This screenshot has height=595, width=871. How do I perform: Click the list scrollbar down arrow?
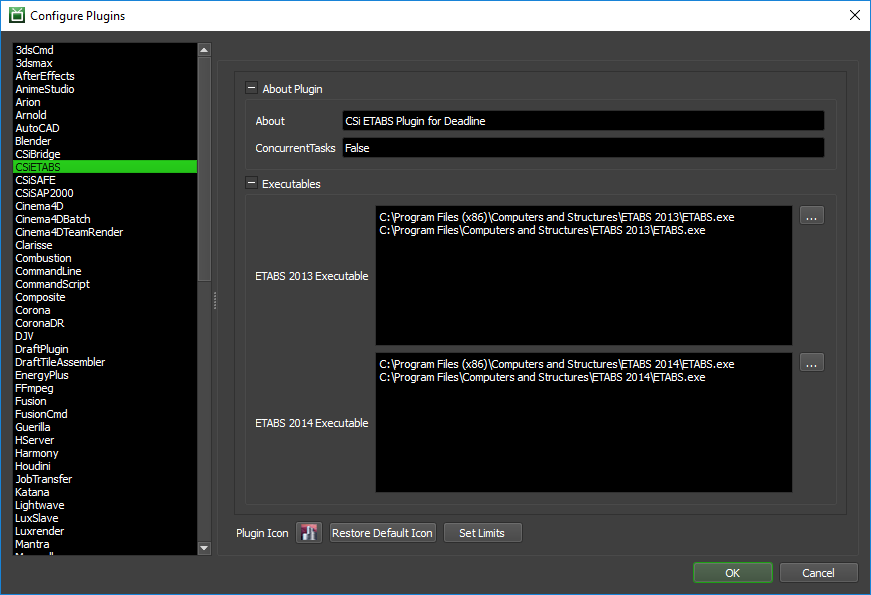point(204,548)
